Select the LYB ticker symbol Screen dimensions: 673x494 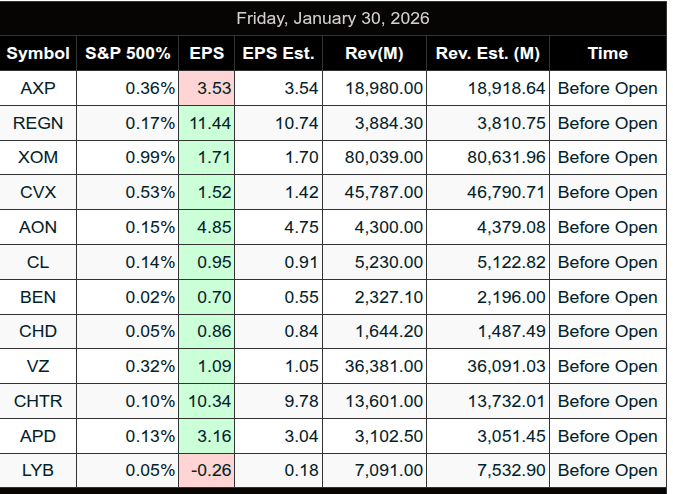pyautogui.click(x=38, y=470)
